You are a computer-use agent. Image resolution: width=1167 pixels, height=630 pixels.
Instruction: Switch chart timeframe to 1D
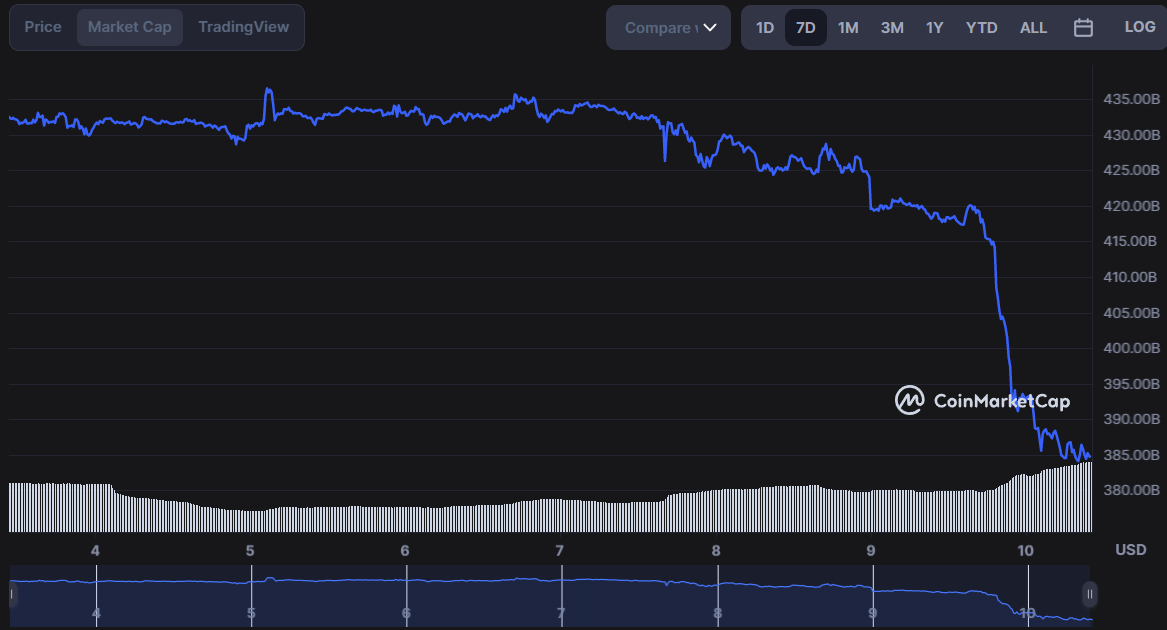coord(764,27)
